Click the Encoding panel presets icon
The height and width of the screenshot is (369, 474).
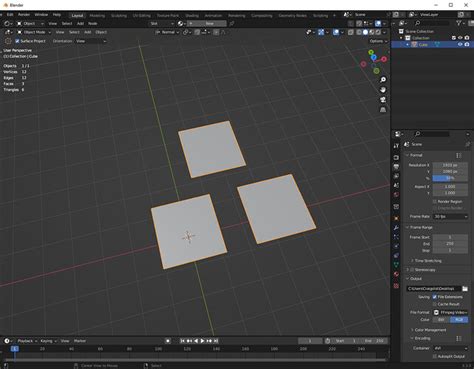click(459, 338)
